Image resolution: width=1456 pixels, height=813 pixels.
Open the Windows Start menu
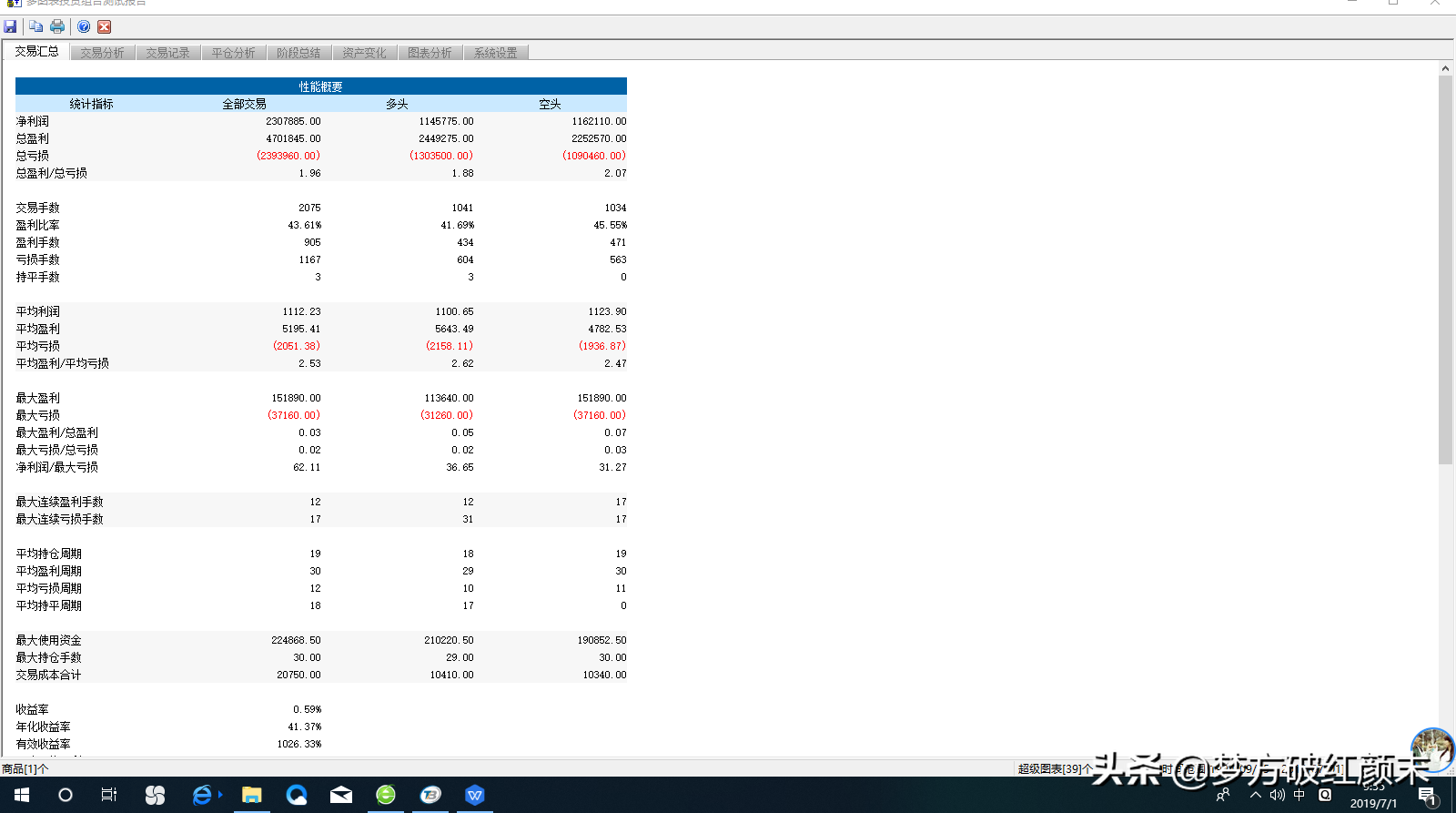[x=22, y=795]
